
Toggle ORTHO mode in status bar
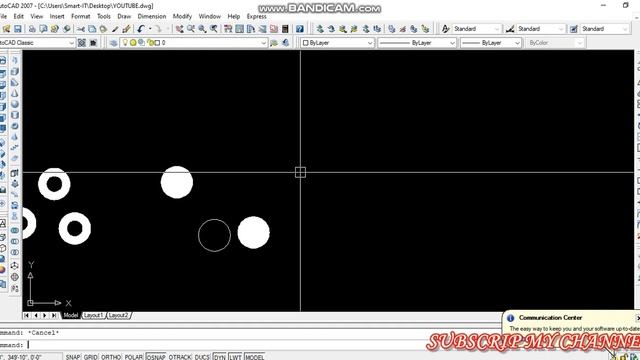[111, 357]
